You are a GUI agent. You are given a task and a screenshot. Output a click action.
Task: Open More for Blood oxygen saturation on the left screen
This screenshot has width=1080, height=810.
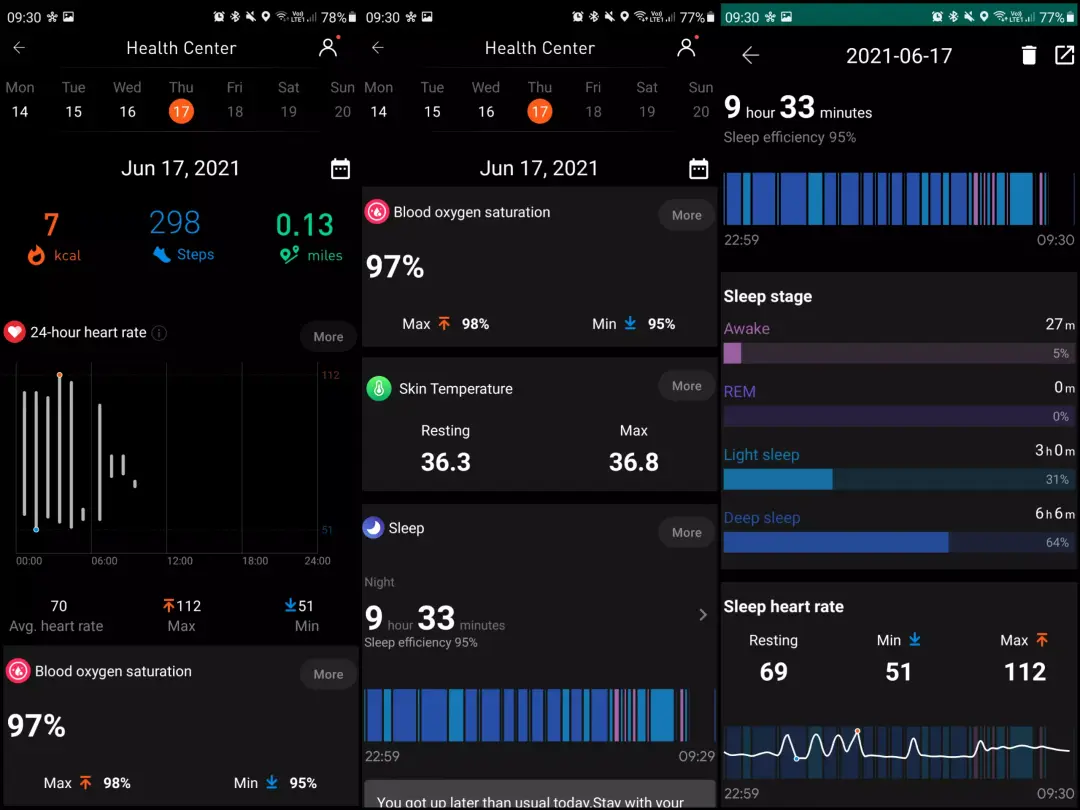point(328,674)
